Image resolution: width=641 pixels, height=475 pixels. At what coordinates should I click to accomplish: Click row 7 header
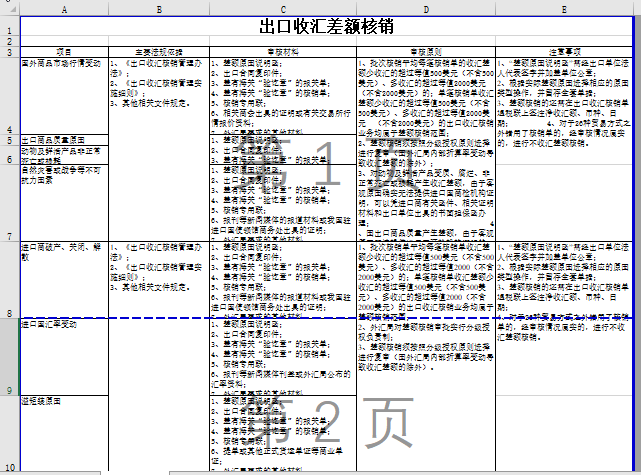pos(9,236)
